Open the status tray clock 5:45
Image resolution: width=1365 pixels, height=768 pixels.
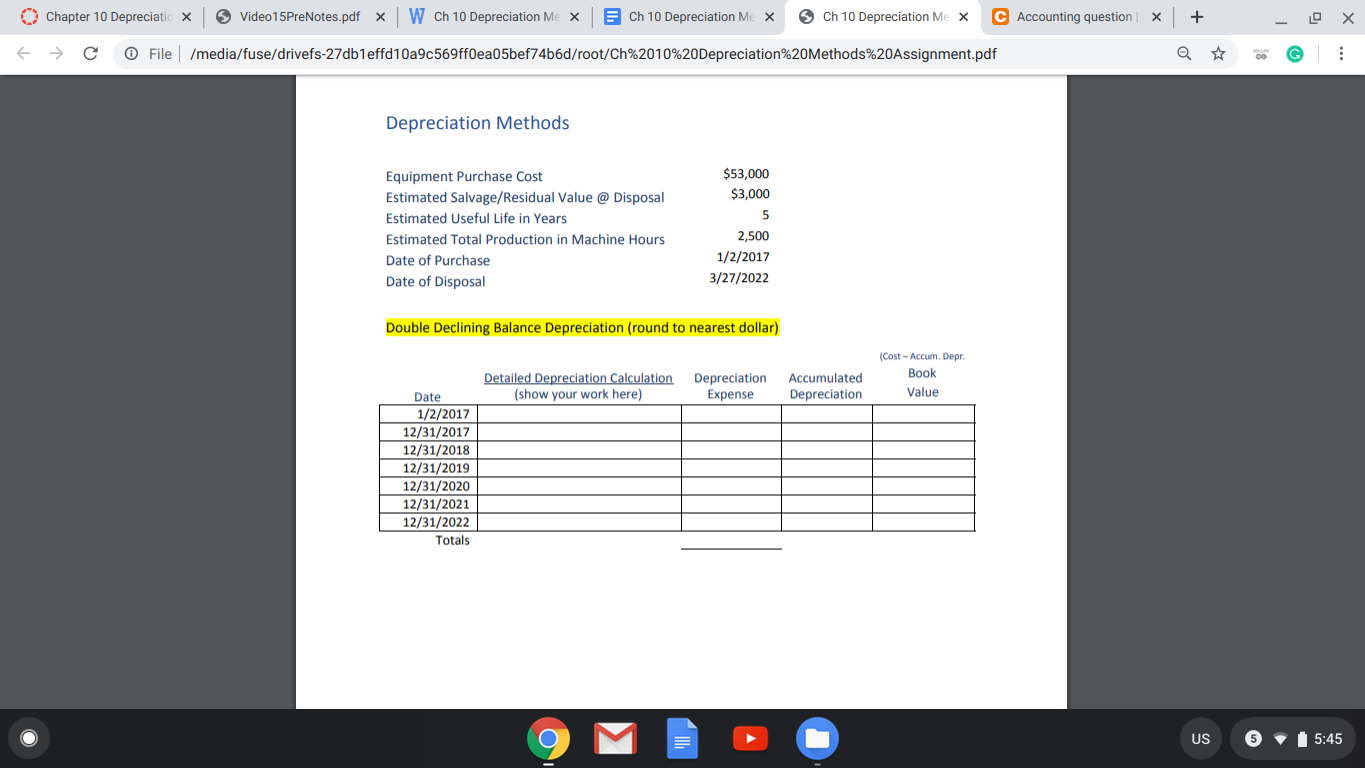tap(1328, 739)
